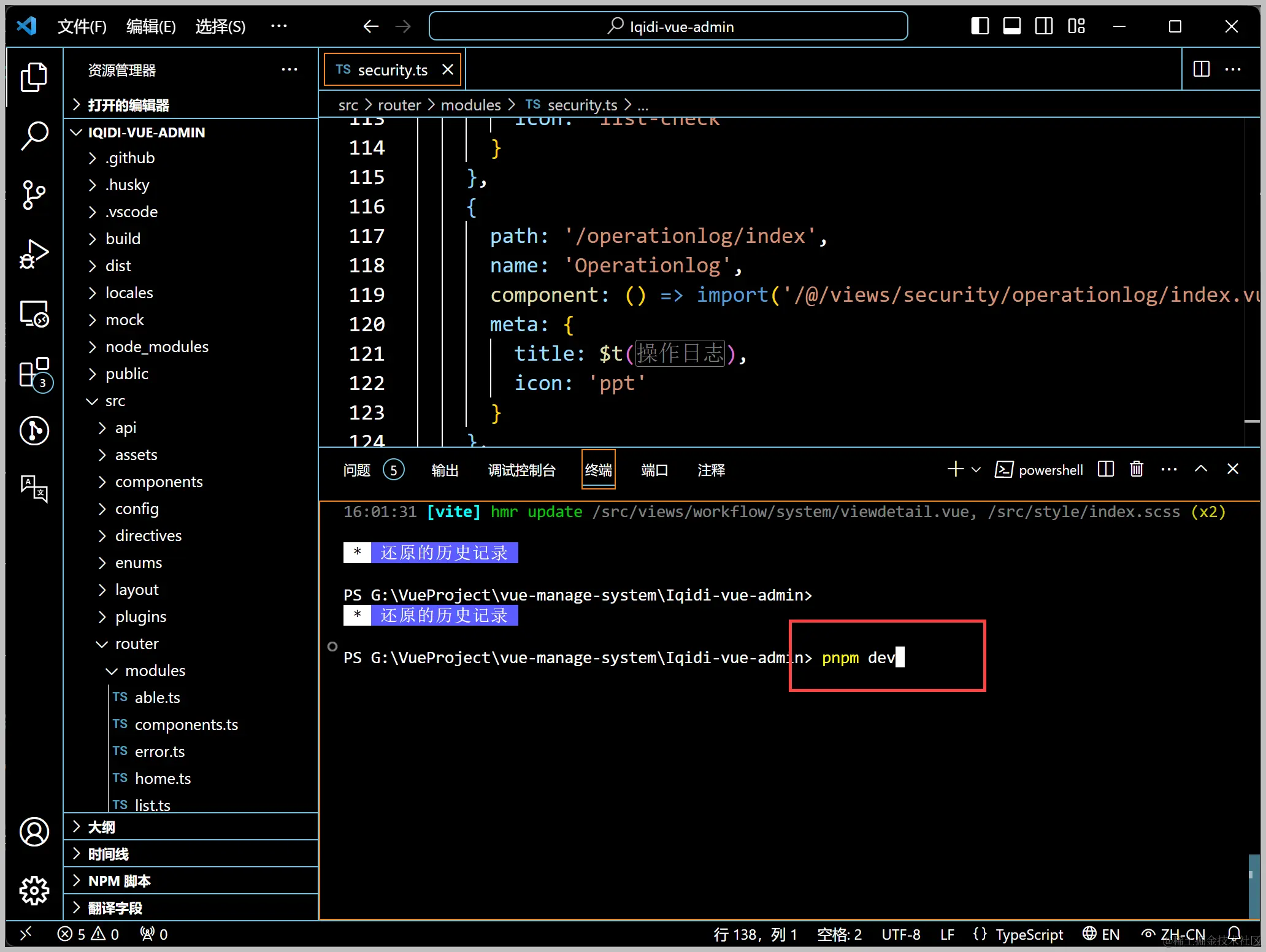Image resolution: width=1266 pixels, height=952 pixels.
Task: Open Remote Explorer in activity bar
Action: click(x=34, y=313)
